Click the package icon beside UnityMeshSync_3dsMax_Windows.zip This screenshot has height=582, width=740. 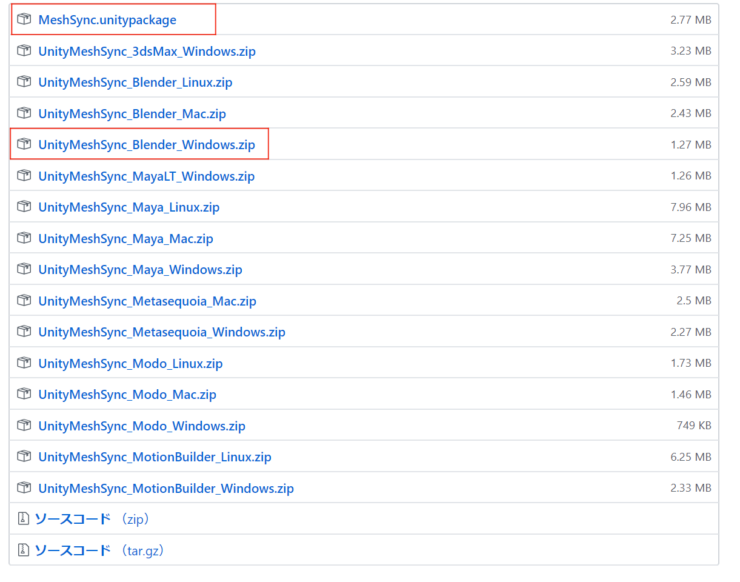pos(24,51)
